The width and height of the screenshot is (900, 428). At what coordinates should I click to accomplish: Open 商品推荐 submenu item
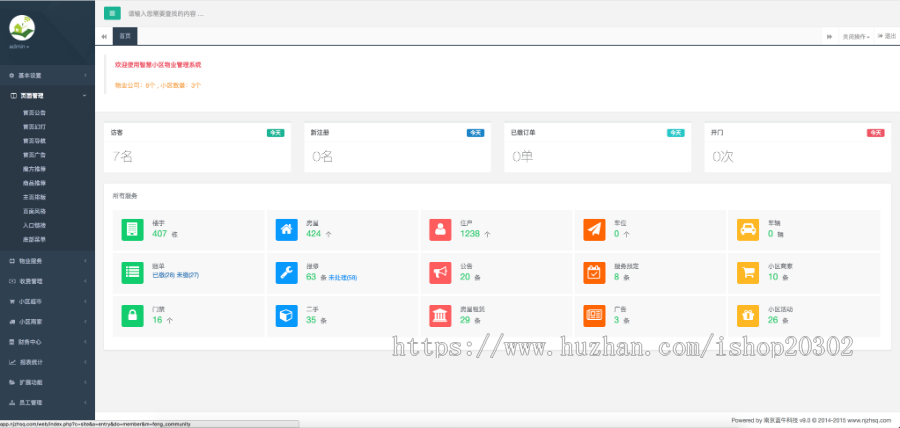[x=34, y=183]
